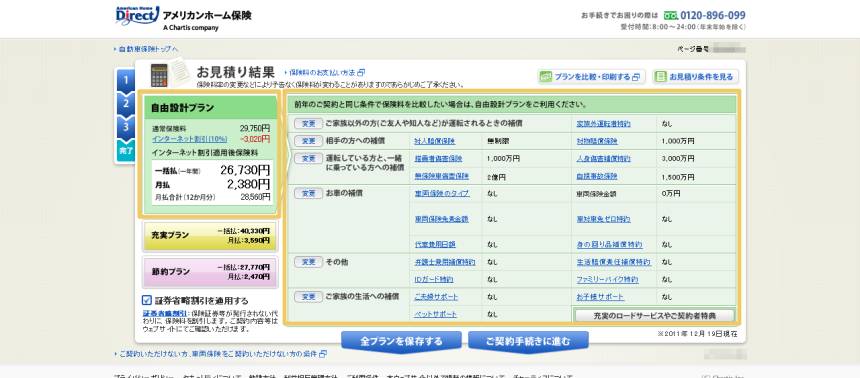Open the 家族外運転者特約 link
Image resolution: width=860 pixels, height=378 pixels.
[603, 124]
